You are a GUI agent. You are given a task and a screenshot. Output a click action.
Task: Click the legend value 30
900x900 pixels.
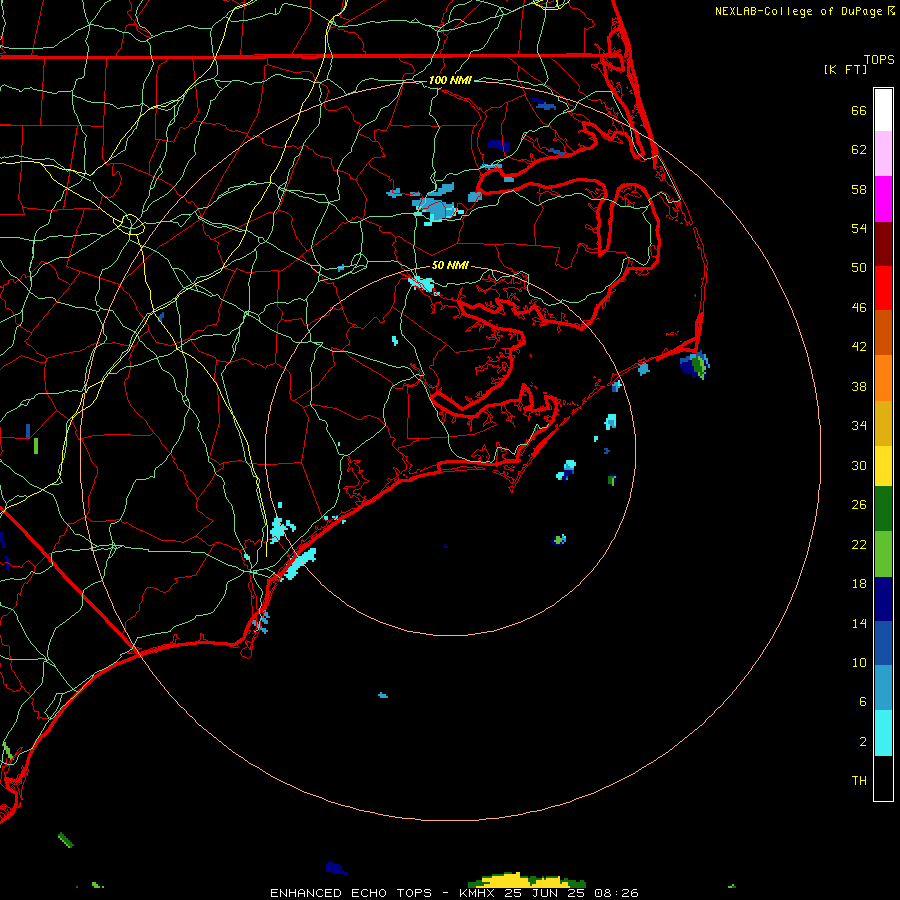pyautogui.click(x=859, y=465)
